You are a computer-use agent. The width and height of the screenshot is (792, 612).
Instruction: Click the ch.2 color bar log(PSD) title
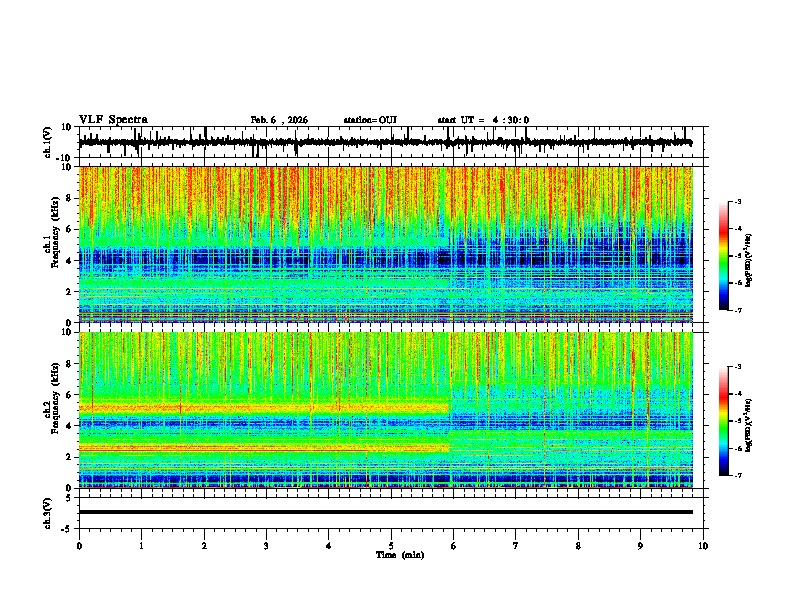coord(748,425)
